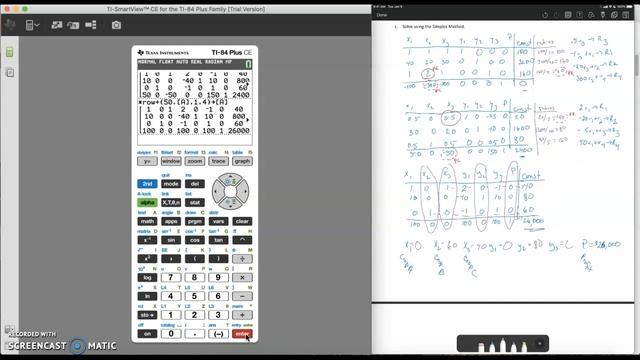This screenshot has width=640, height=360.
Task: Click the divide key
Action: [242, 259]
